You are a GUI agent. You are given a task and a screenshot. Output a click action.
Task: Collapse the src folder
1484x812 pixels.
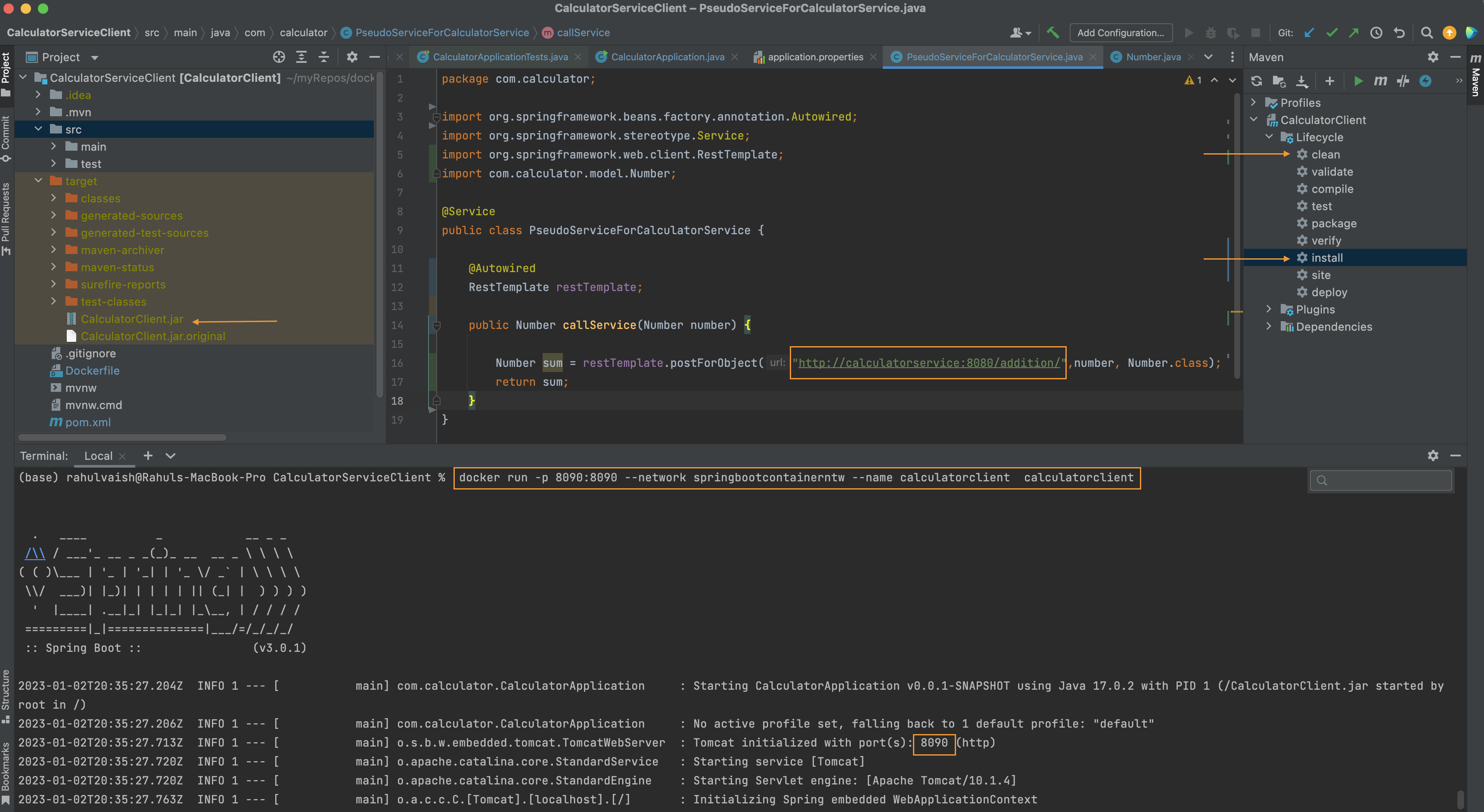[x=38, y=129]
